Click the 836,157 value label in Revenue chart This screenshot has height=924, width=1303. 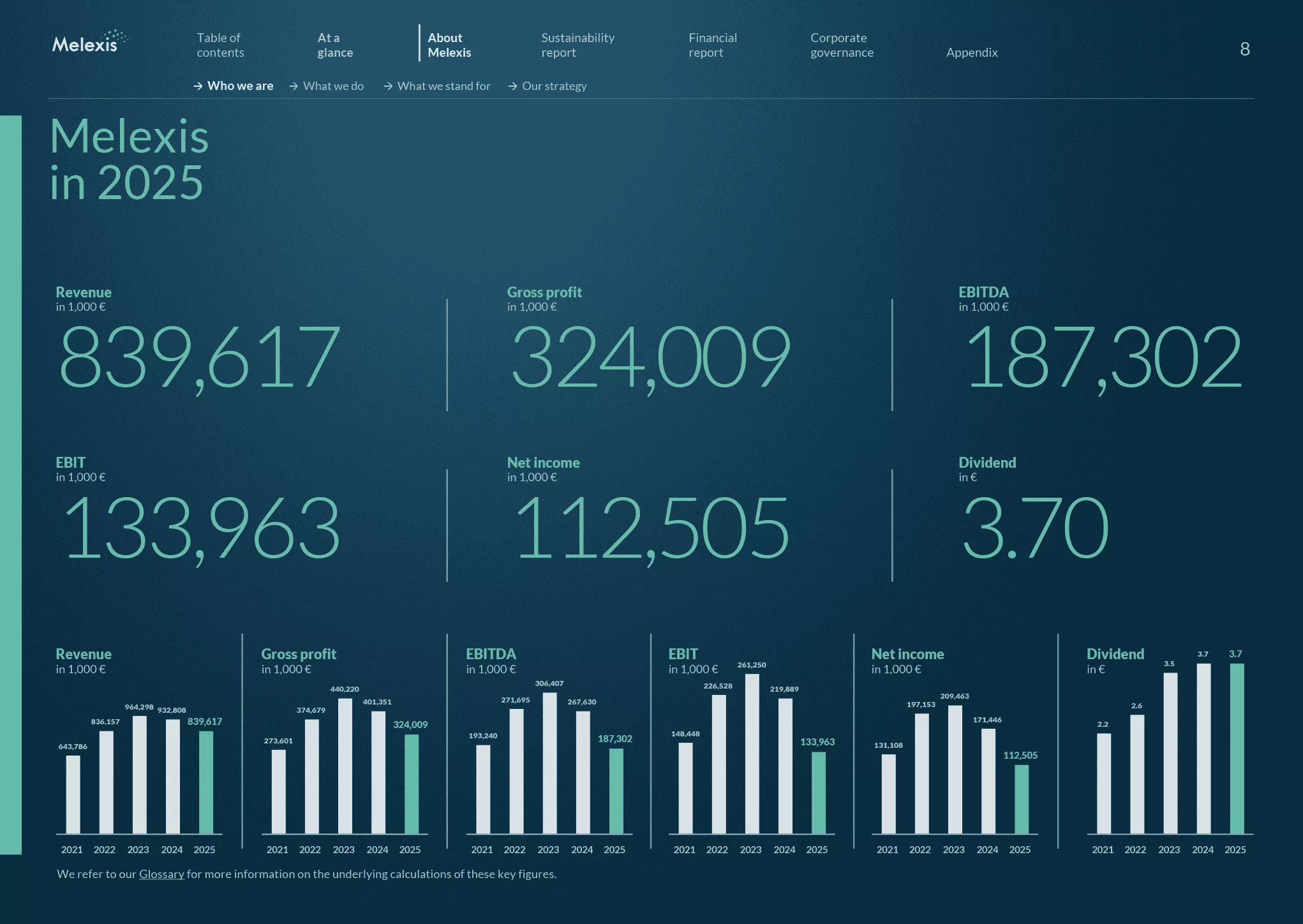point(105,722)
